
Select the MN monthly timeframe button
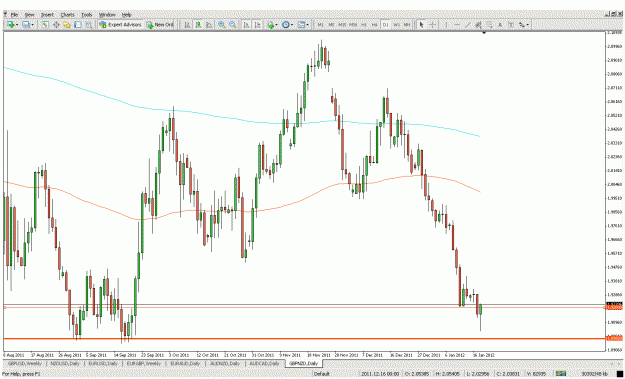click(x=407, y=25)
